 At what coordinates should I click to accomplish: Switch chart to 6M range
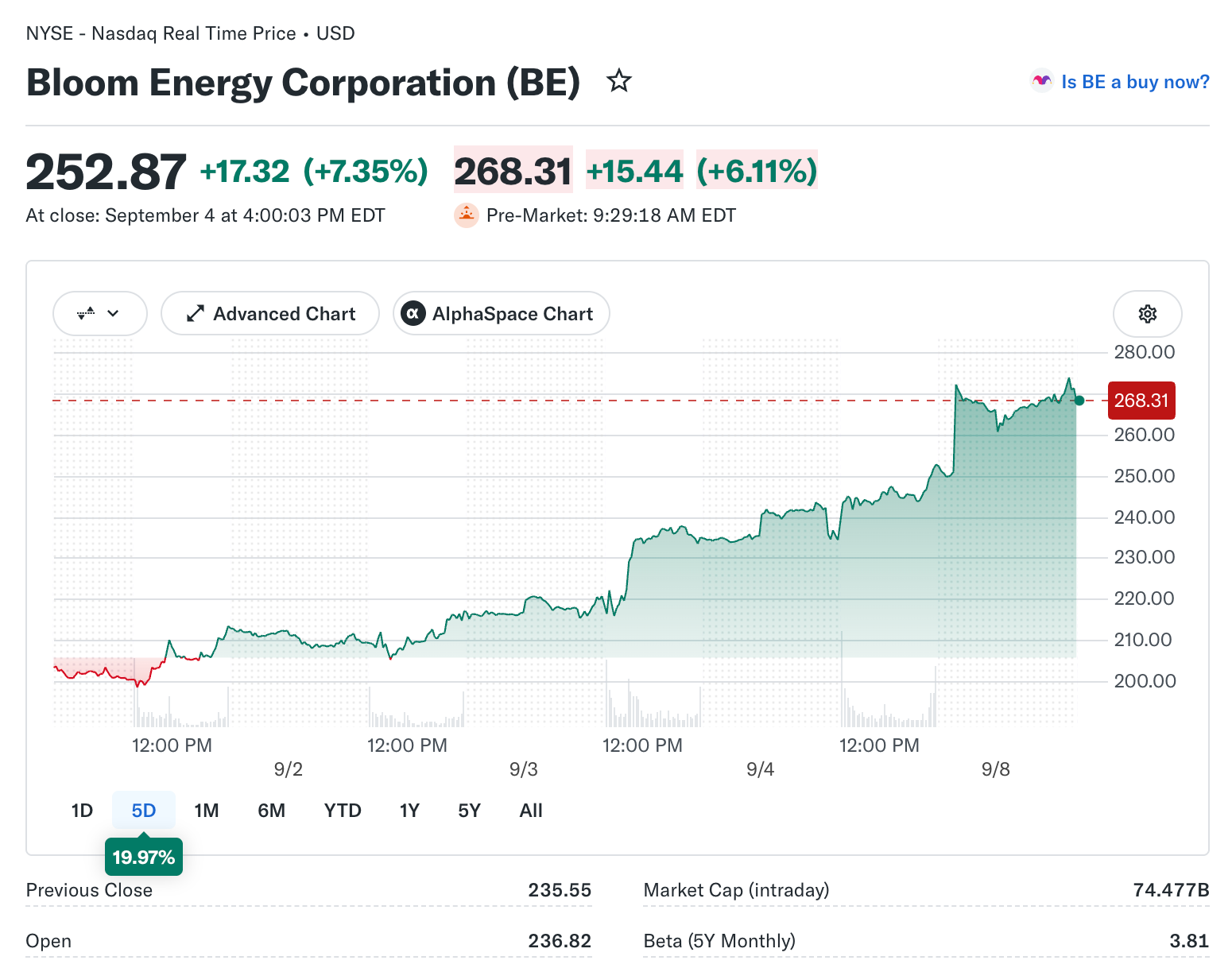(271, 811)
